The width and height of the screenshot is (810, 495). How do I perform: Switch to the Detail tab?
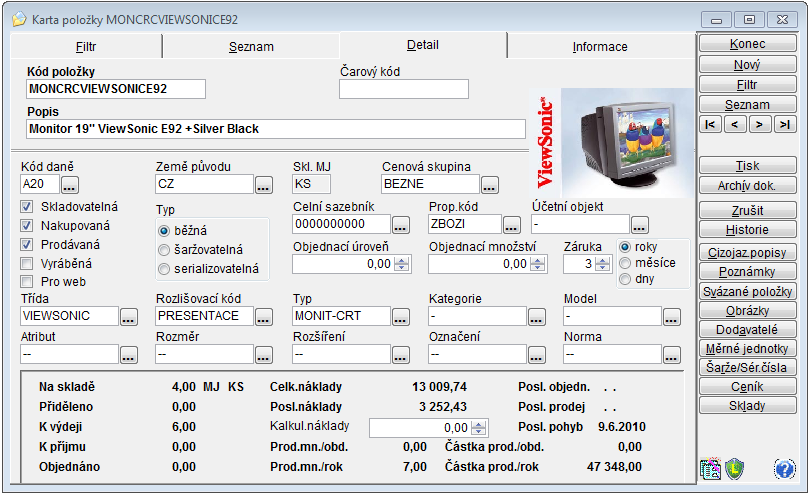pos(423,45)
